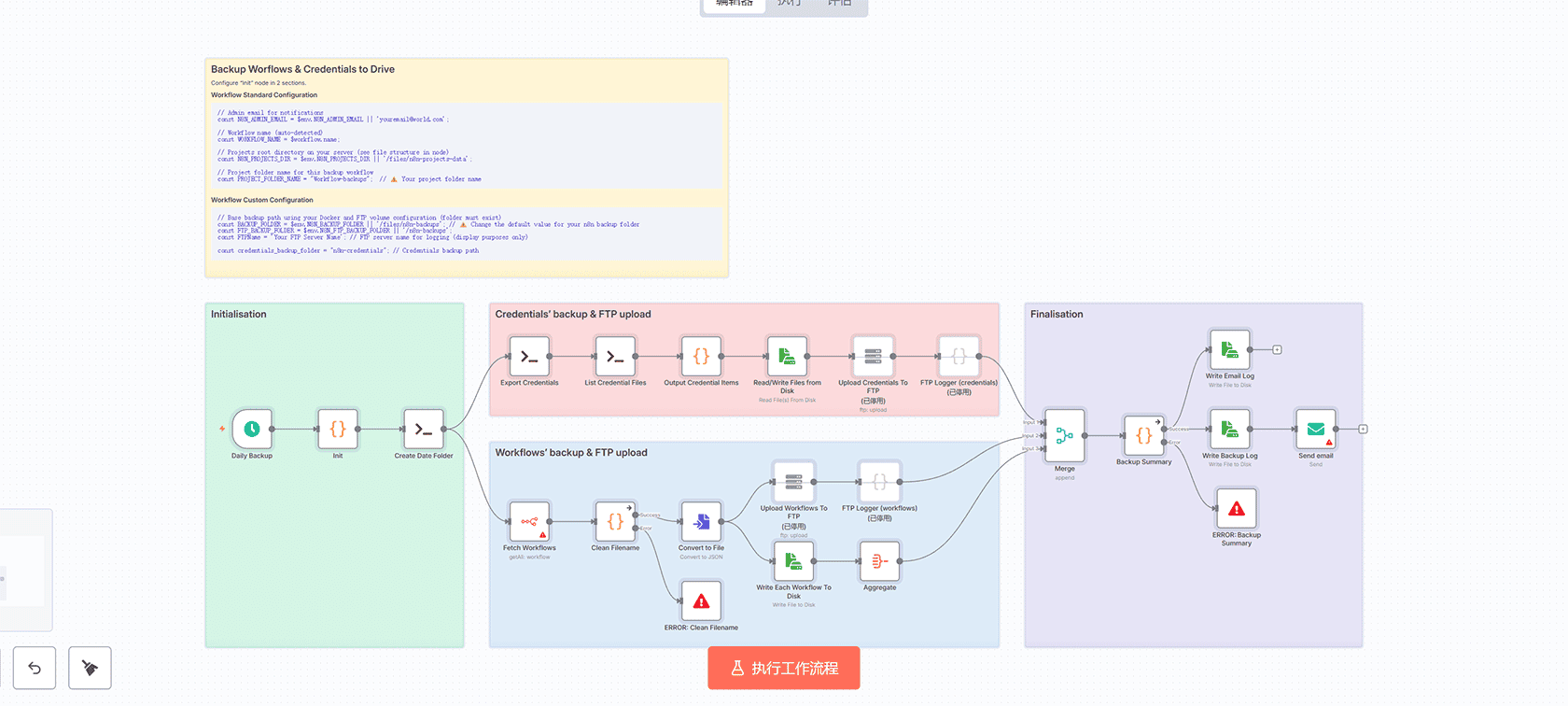The height and width of the screenshot is (706, 1568).
Task: Open the Send email node
Action: coord(1316,430)
